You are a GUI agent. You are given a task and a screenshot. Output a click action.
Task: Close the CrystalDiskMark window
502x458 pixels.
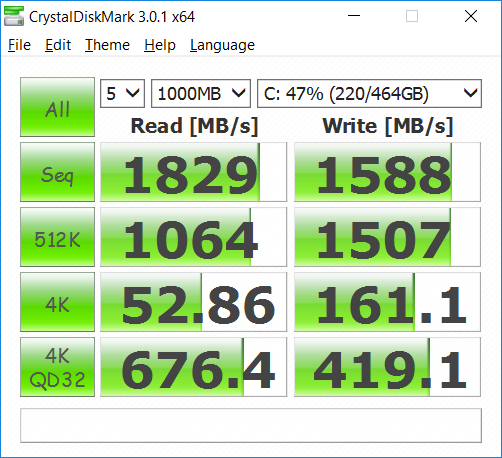pyautogui.click(x=471, y=16)
